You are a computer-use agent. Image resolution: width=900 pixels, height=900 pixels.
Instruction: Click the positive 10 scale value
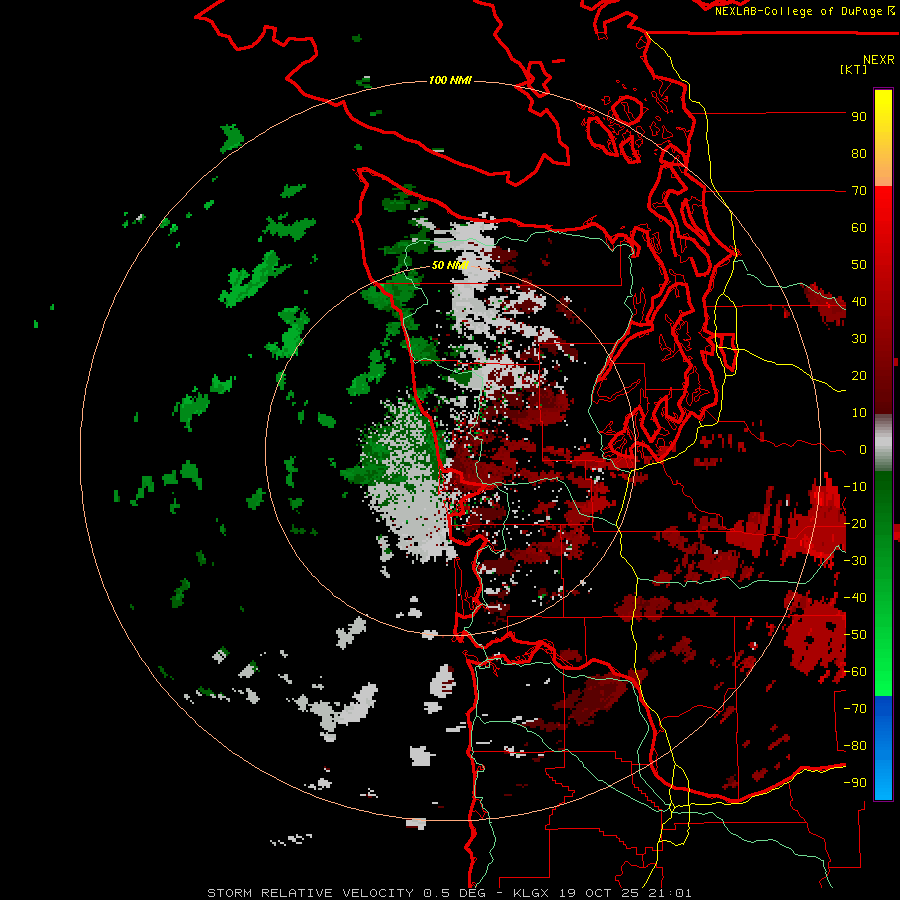coord(859,413)
